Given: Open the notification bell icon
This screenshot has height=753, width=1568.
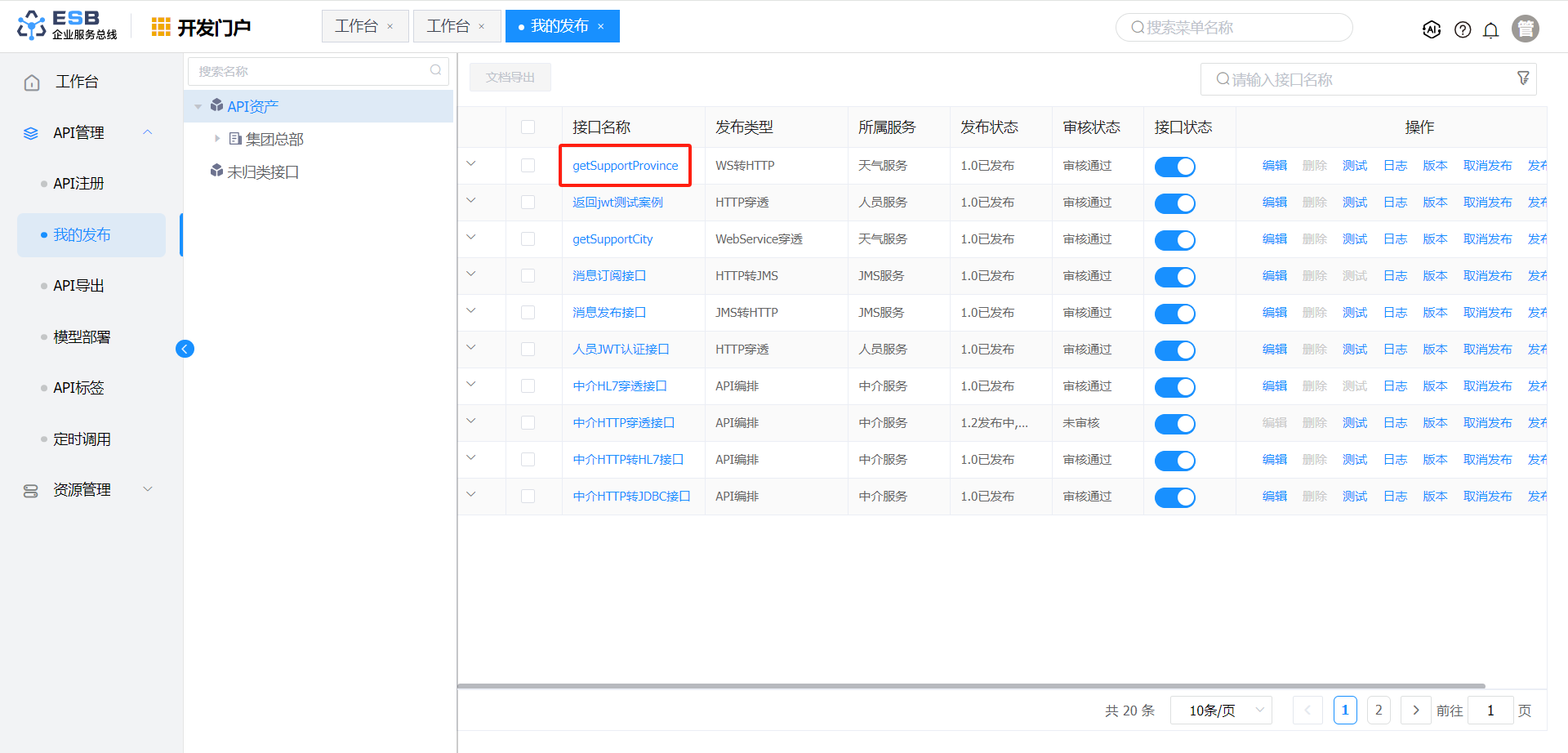Looking at the screenshot, I should [1490, 30].
